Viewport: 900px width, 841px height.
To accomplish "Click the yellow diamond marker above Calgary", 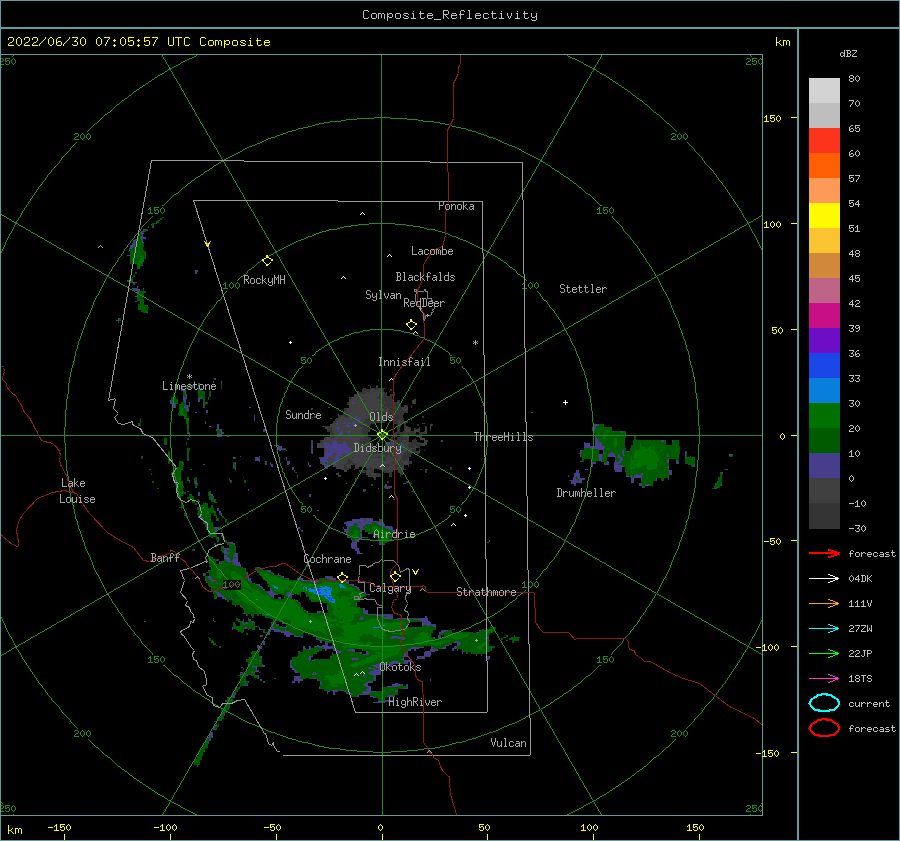I will pyautogui.click(x=395, y=576).
